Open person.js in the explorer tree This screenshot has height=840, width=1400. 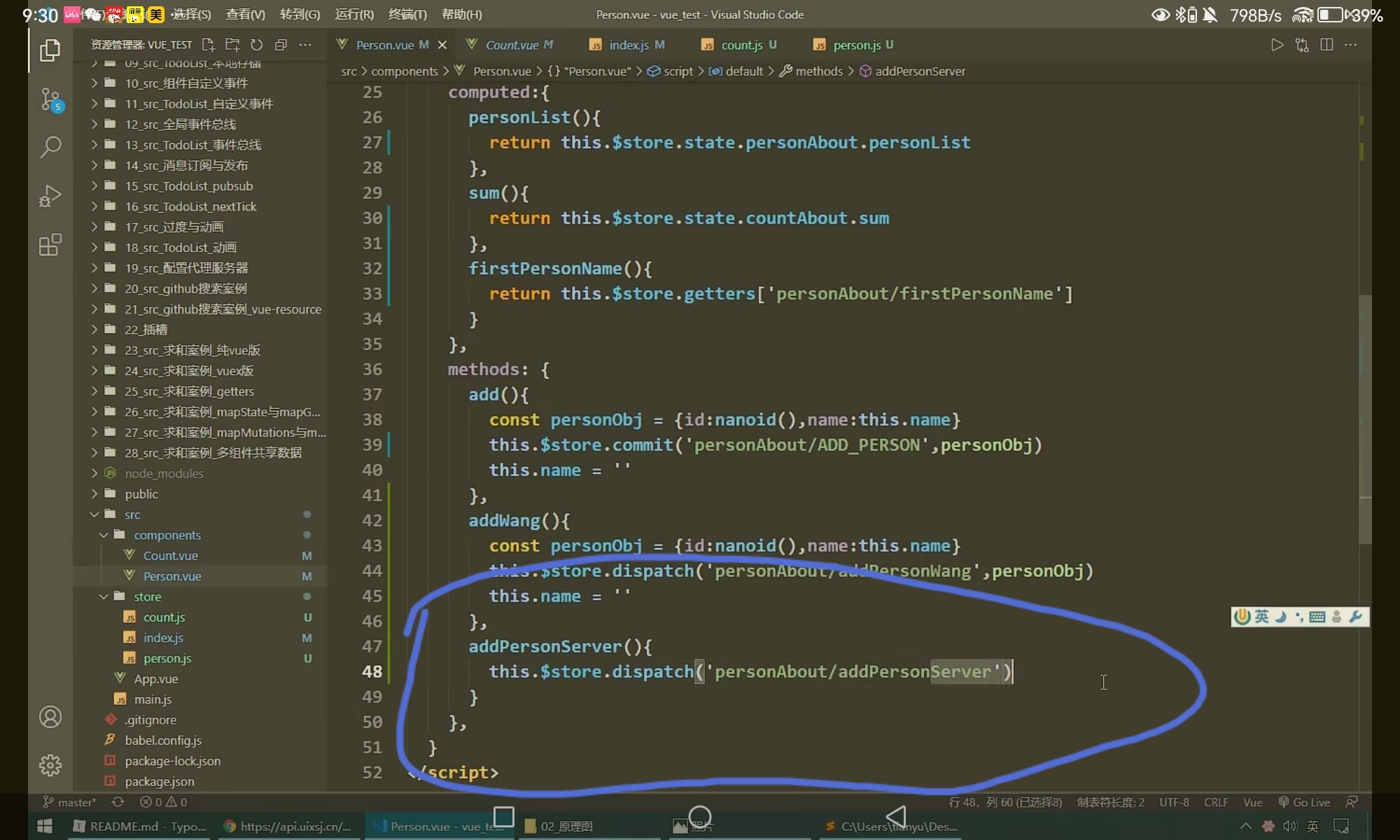click(167, 658)
